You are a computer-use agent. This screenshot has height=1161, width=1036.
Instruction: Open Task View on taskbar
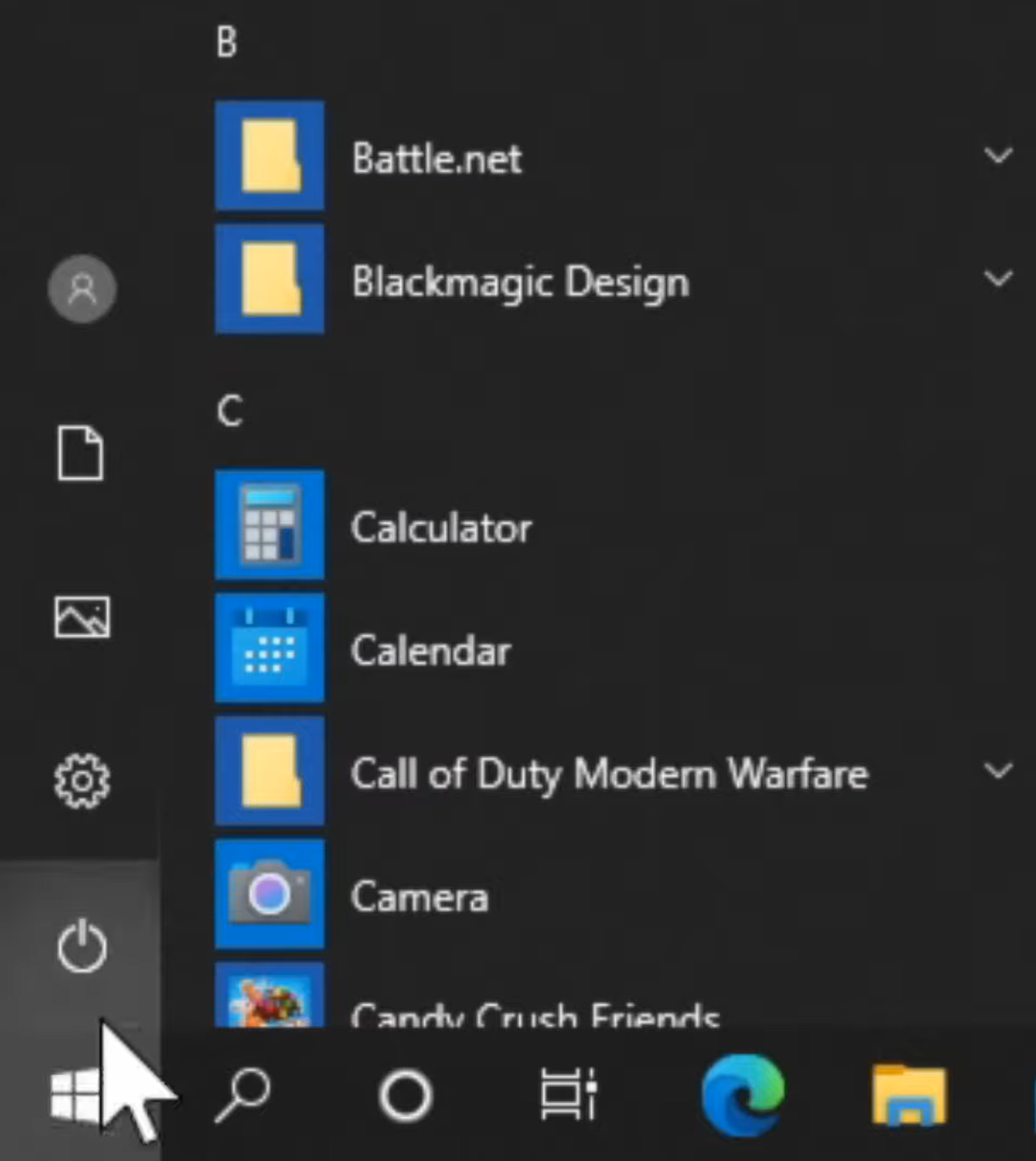pyautogui.click(x=569, y=1094)
